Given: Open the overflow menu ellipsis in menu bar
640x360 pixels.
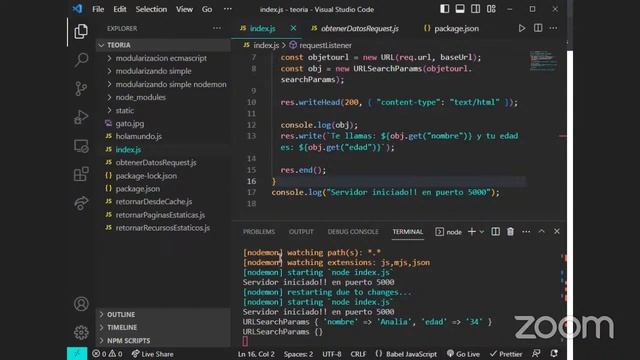Looking at the screenshot, I should click(228, 9).
